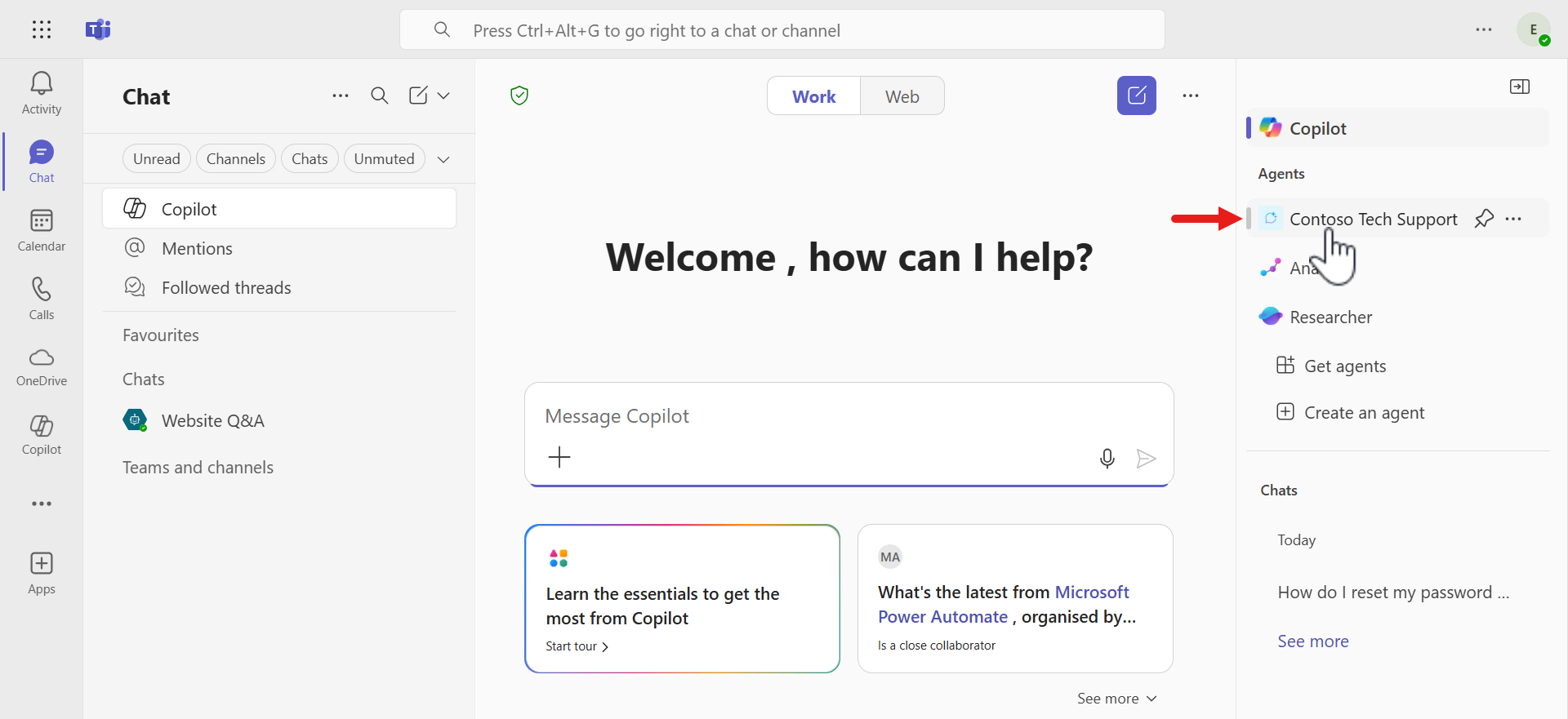Pin the Contoso Tech Support agent
This screenshot has width=1568, height=719.
click(1483, 219)
